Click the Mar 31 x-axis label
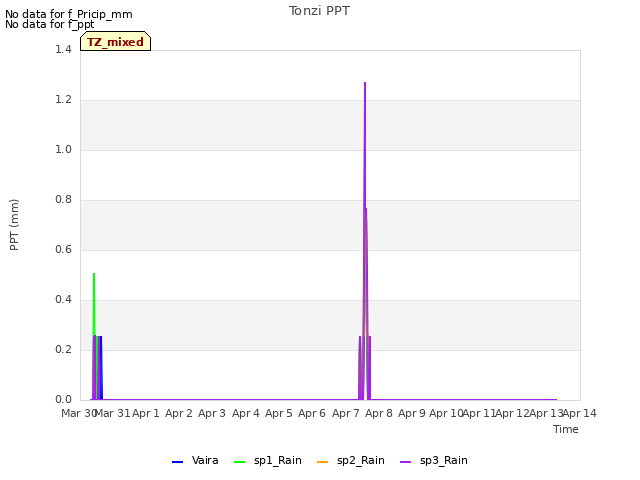640x480 pixels. [x=112, y=413]
